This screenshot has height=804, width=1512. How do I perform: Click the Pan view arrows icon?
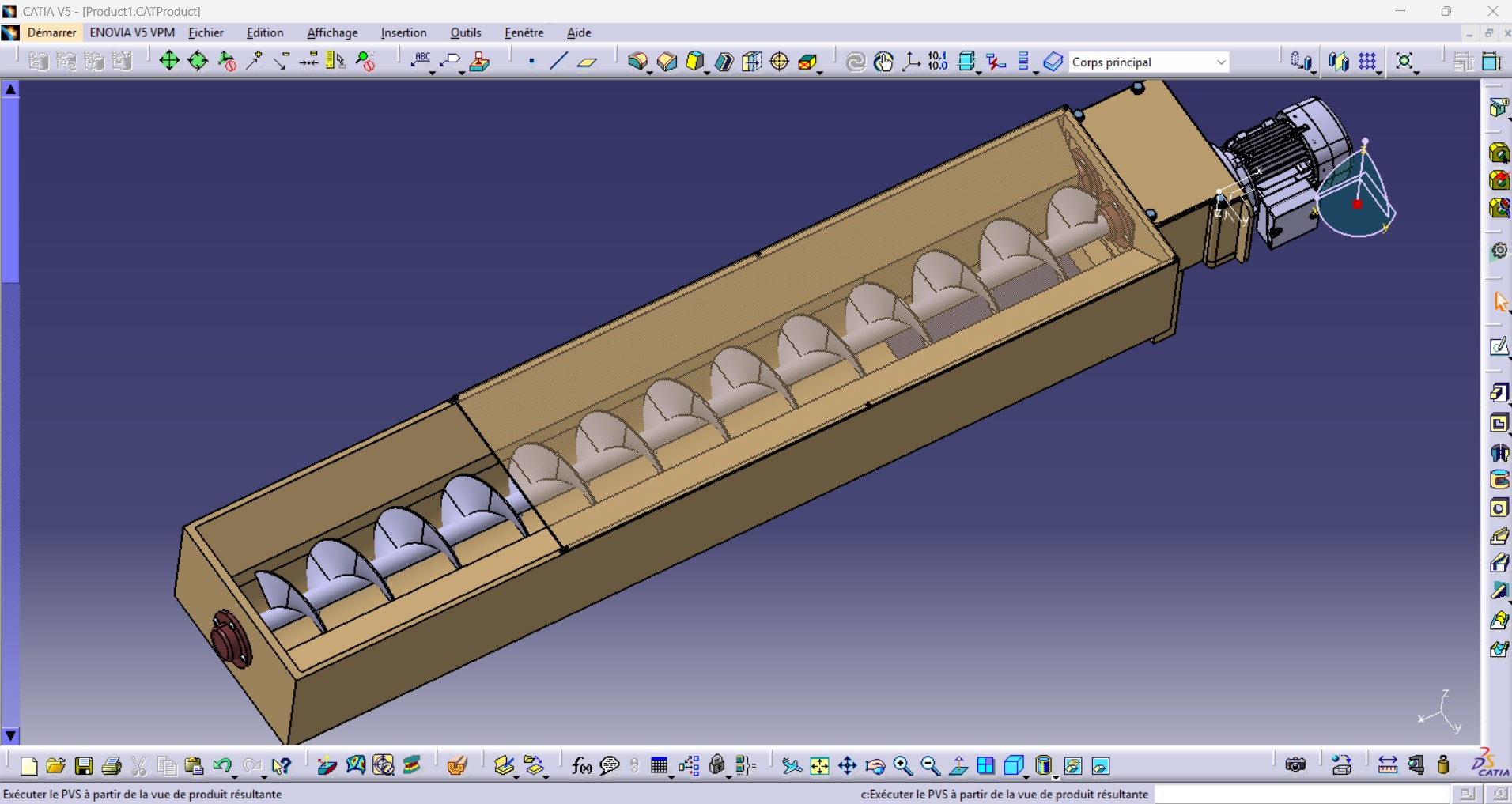pos(847,765)
